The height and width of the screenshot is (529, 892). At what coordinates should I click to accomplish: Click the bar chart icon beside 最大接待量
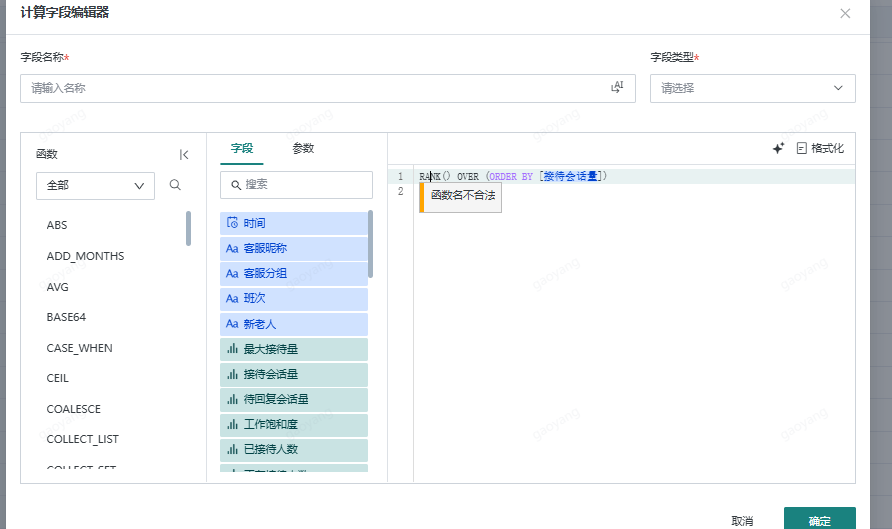(232, 349)
